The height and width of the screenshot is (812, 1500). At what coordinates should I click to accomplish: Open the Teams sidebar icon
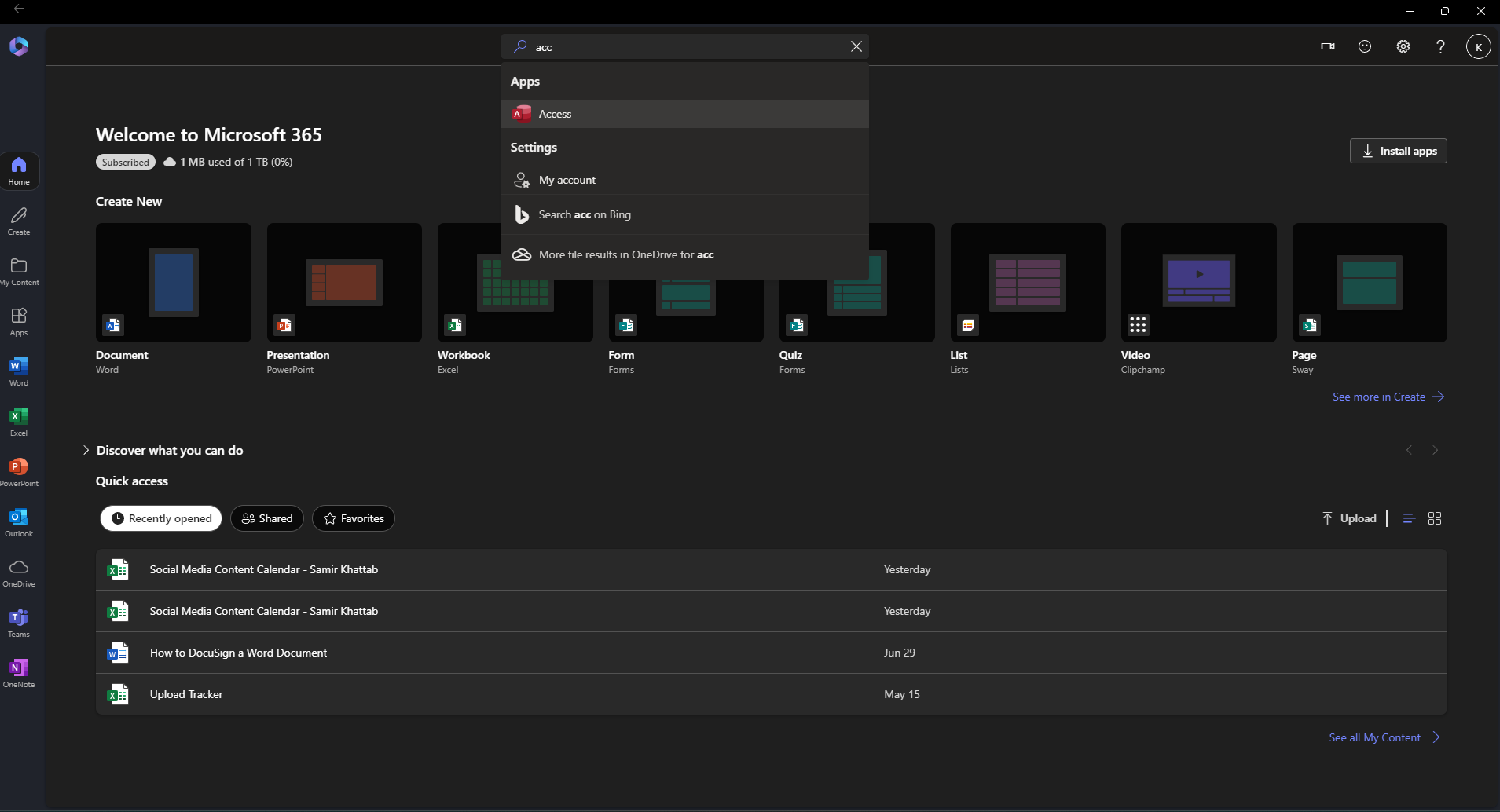pos(19,624)
